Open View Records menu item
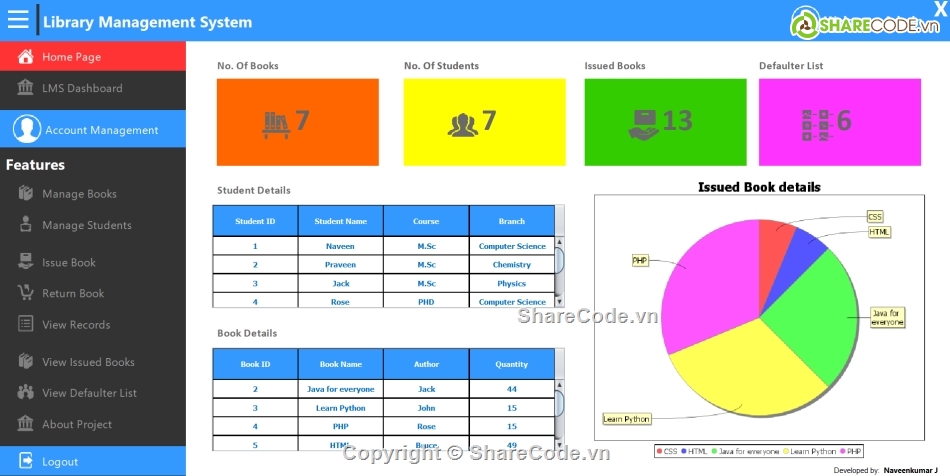The image size is (950, 476). pos(76,324)
